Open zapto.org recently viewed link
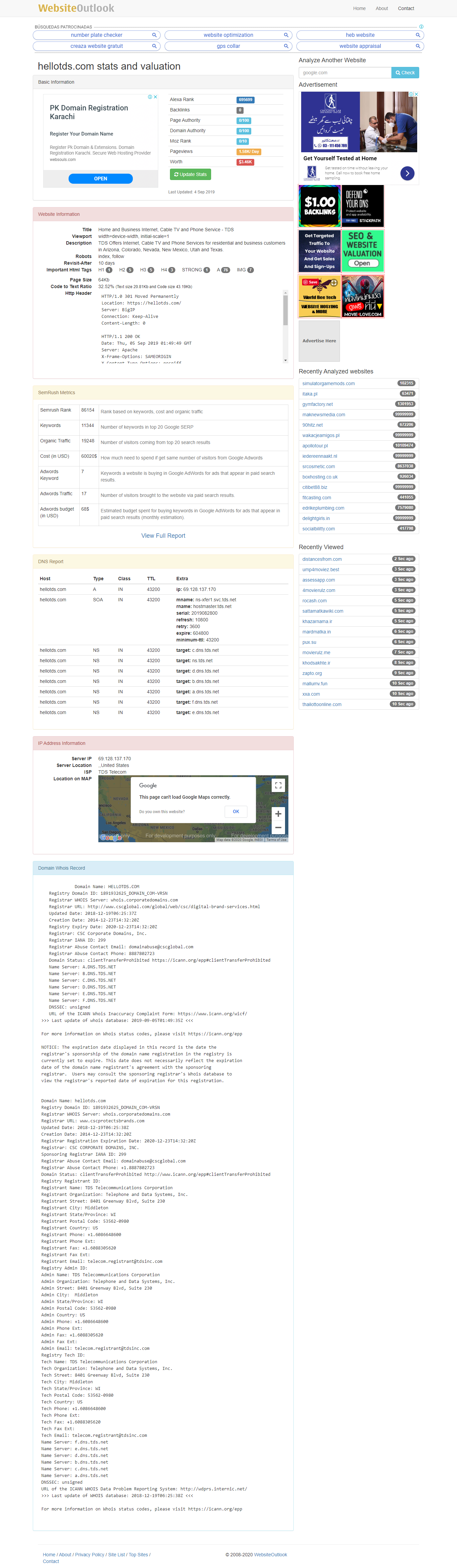This screenshot has width=457, height=1568. click(312, 673)
